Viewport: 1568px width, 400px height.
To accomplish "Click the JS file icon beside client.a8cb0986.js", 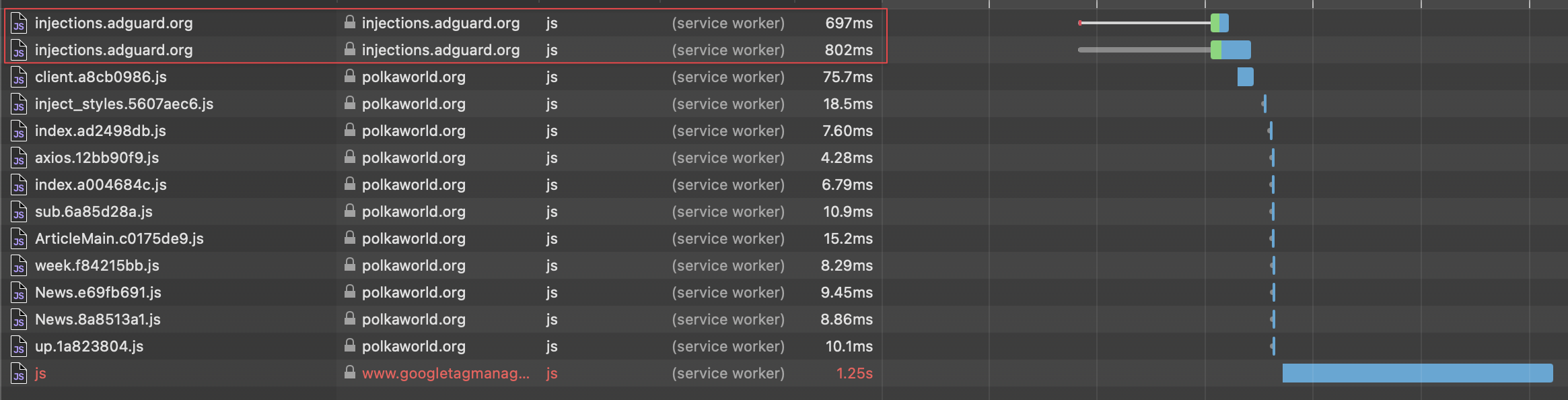I will tap(19, 77).
